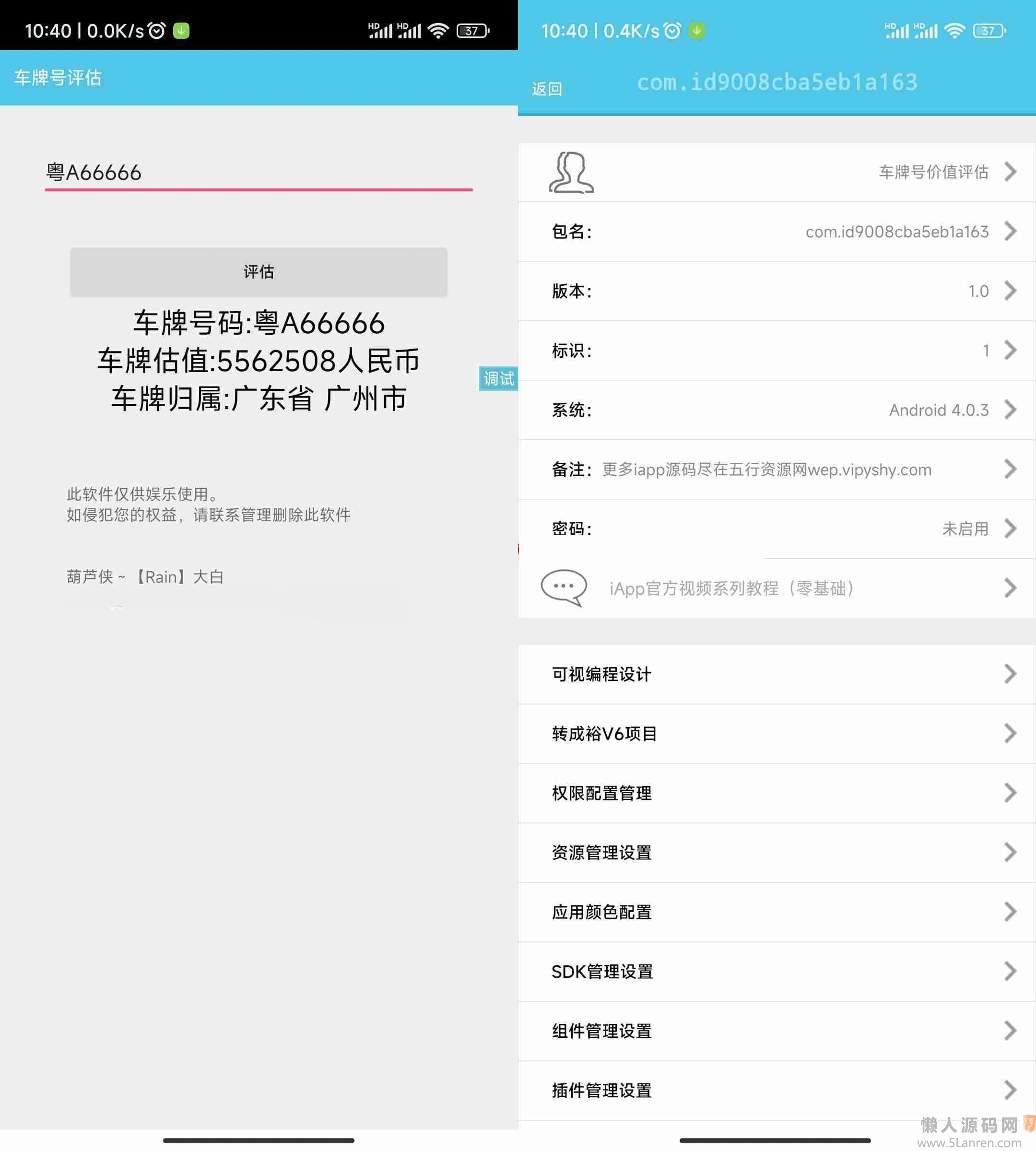Tap the alarm clock icon in left status bar

coord(156,31)
